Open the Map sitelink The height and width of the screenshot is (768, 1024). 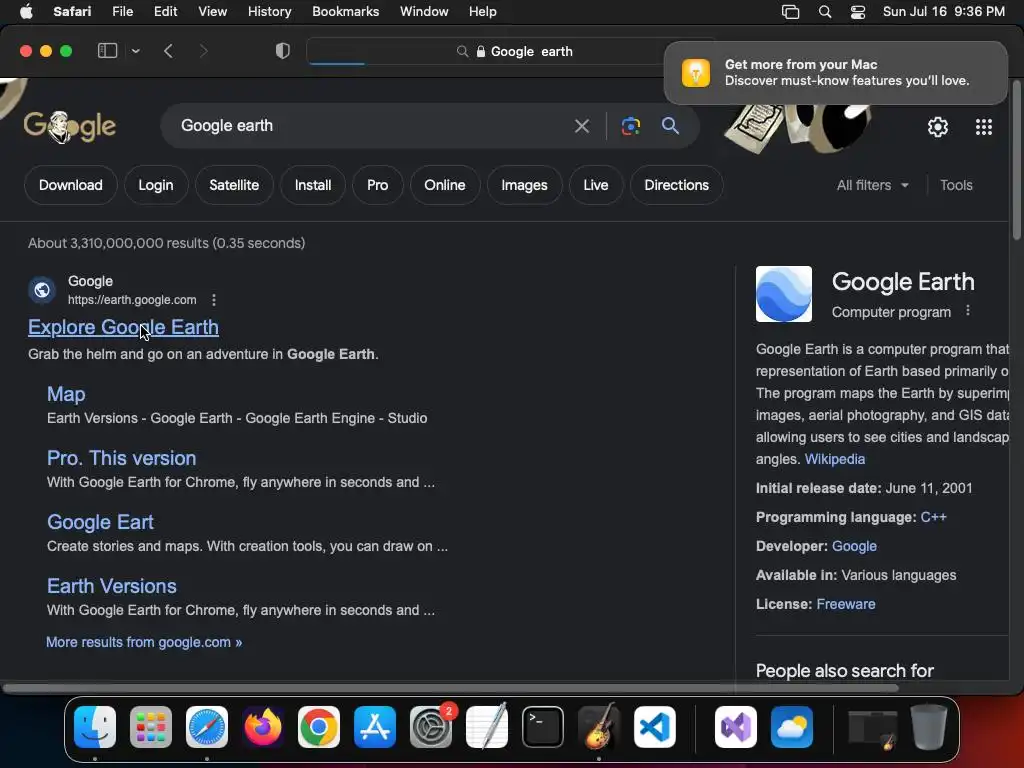tap(66, 394)
